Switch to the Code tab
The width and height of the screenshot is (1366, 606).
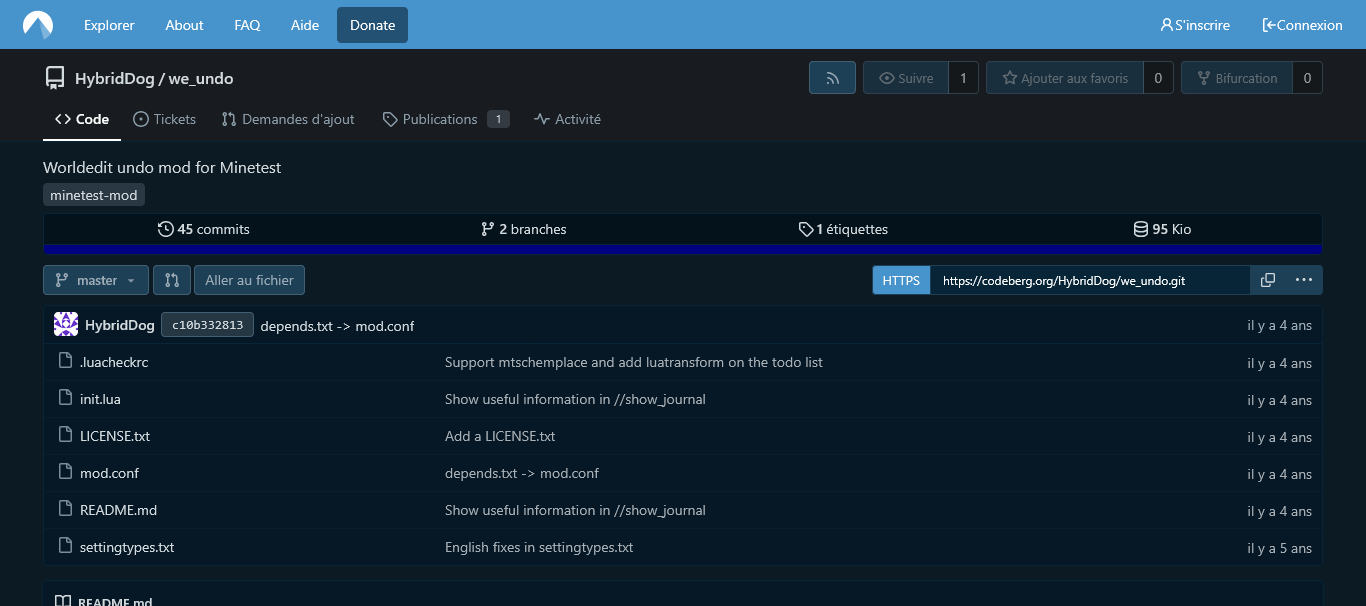pos(82,119)
